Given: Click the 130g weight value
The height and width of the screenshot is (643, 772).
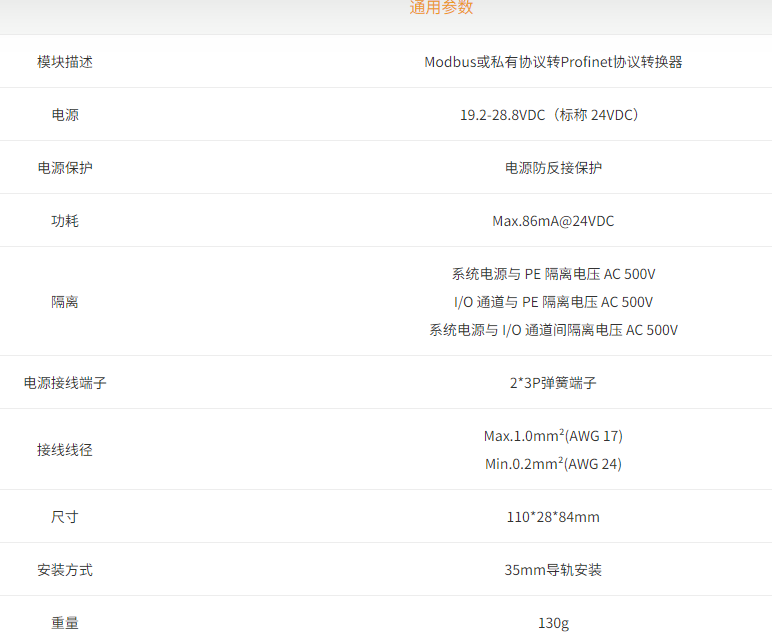Looking at the screenshot, I should point(553,623).
